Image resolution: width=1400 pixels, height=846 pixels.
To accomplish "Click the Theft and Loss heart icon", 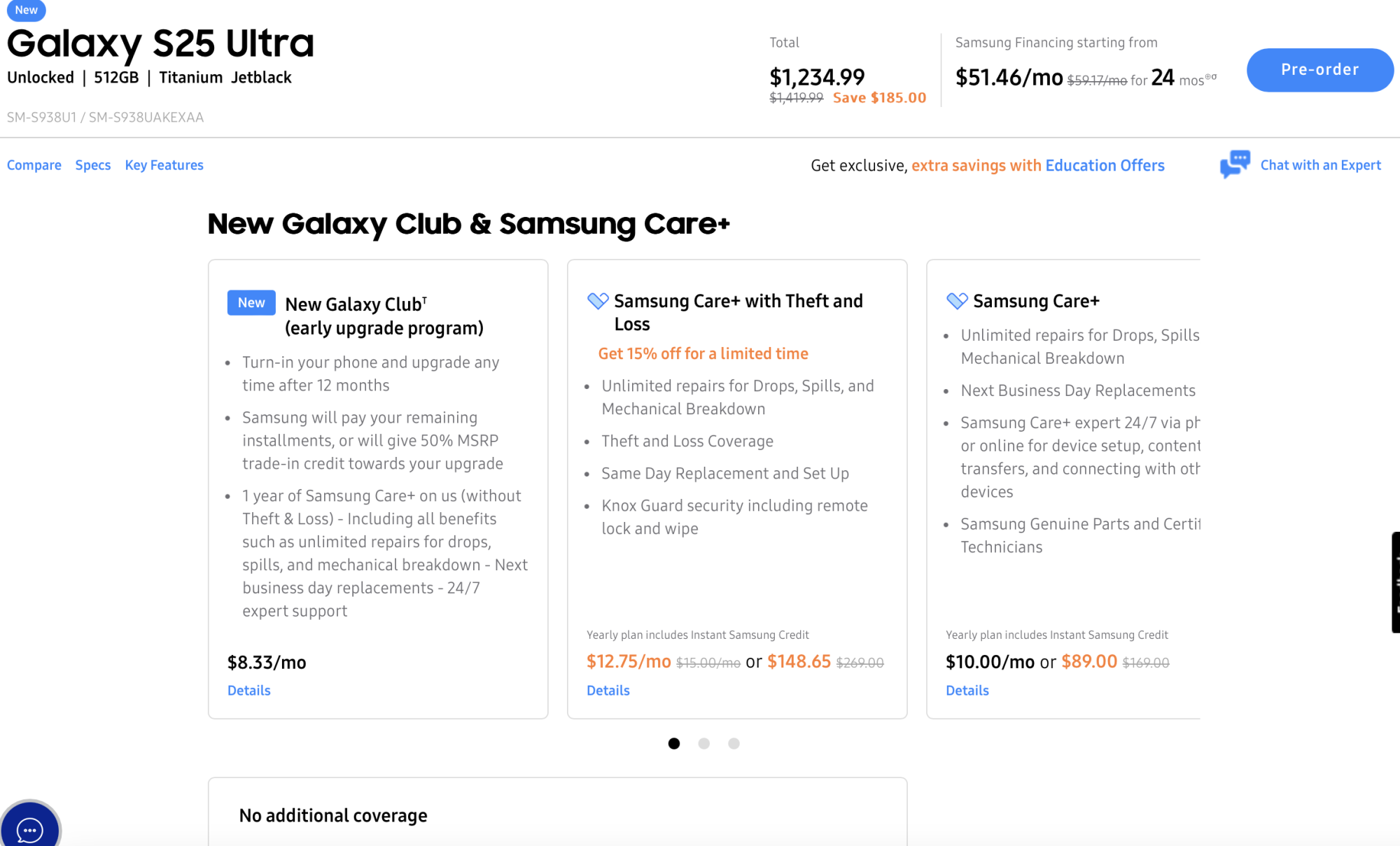I will pos(597,301).
